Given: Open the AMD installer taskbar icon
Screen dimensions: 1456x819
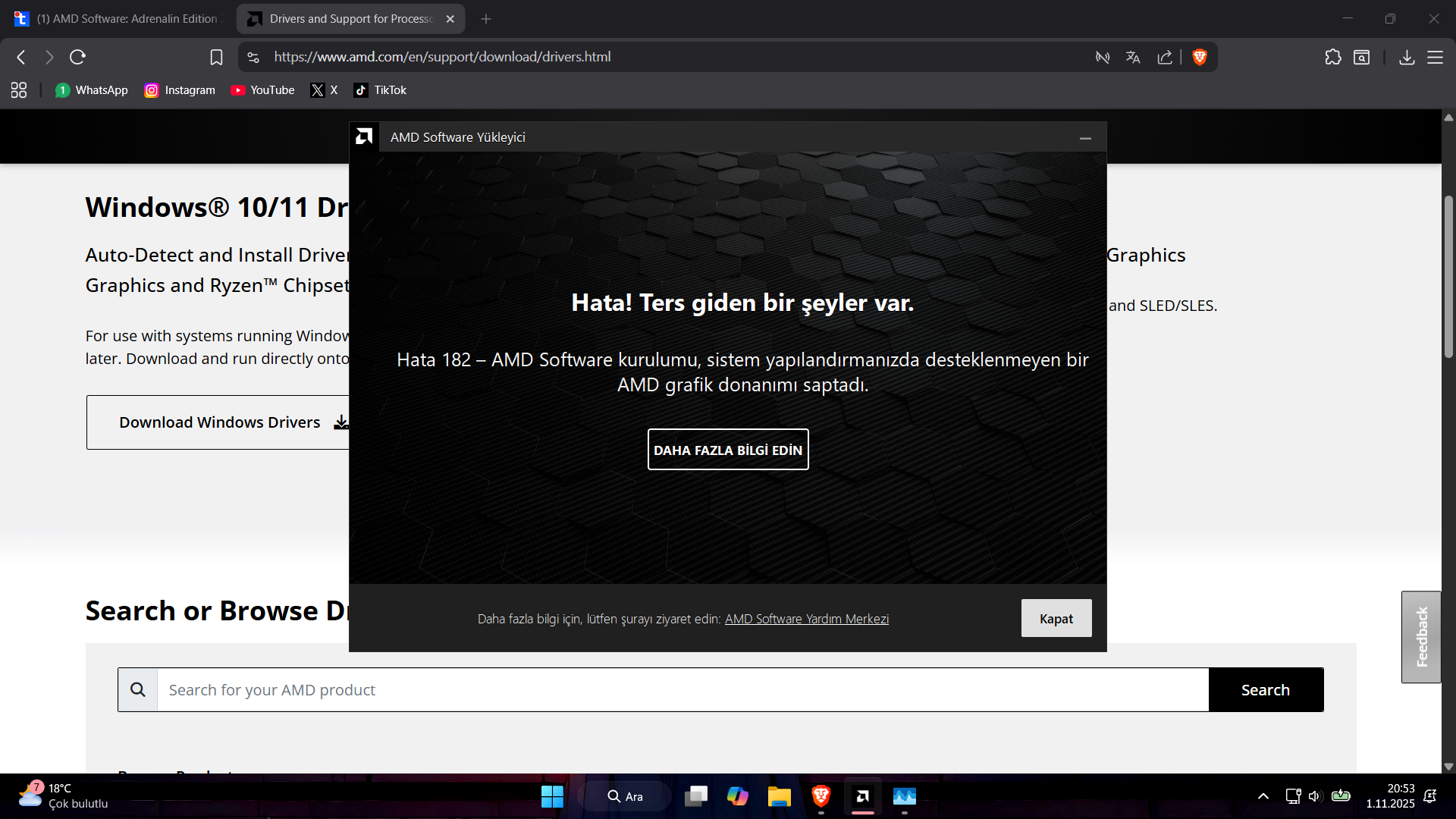Looking at the screenshot, I should (x=863, y=796).
